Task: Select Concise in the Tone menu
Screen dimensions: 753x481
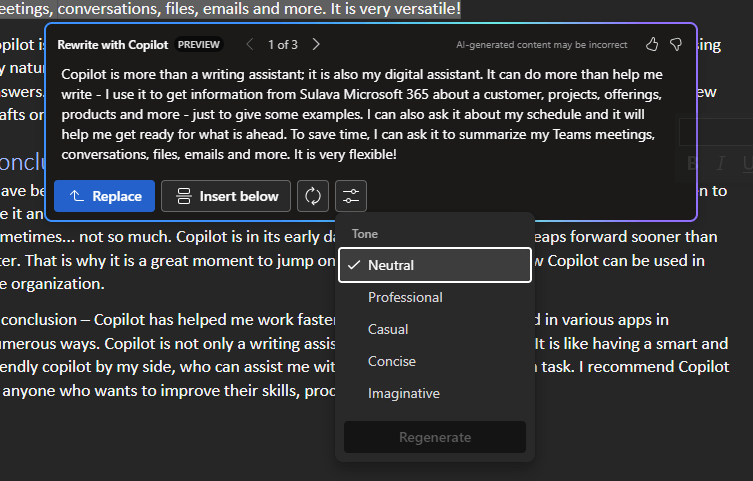Action: [391, 361]
